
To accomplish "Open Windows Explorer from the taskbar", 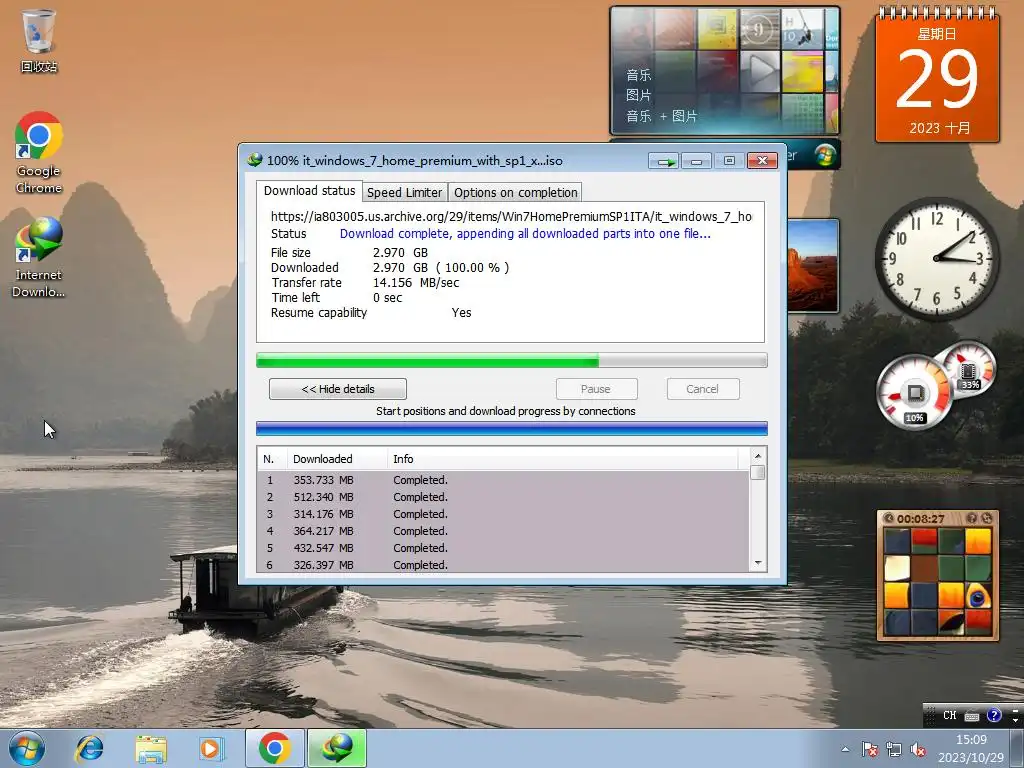I will [151, 748].
